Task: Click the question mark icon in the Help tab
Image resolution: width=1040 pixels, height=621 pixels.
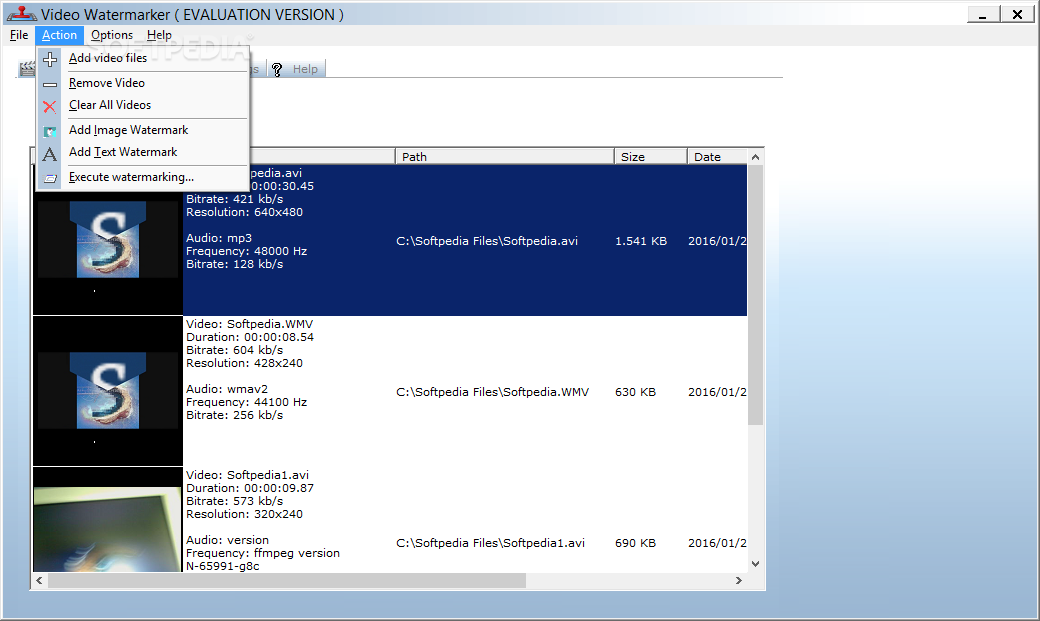Action: (277, 70)
